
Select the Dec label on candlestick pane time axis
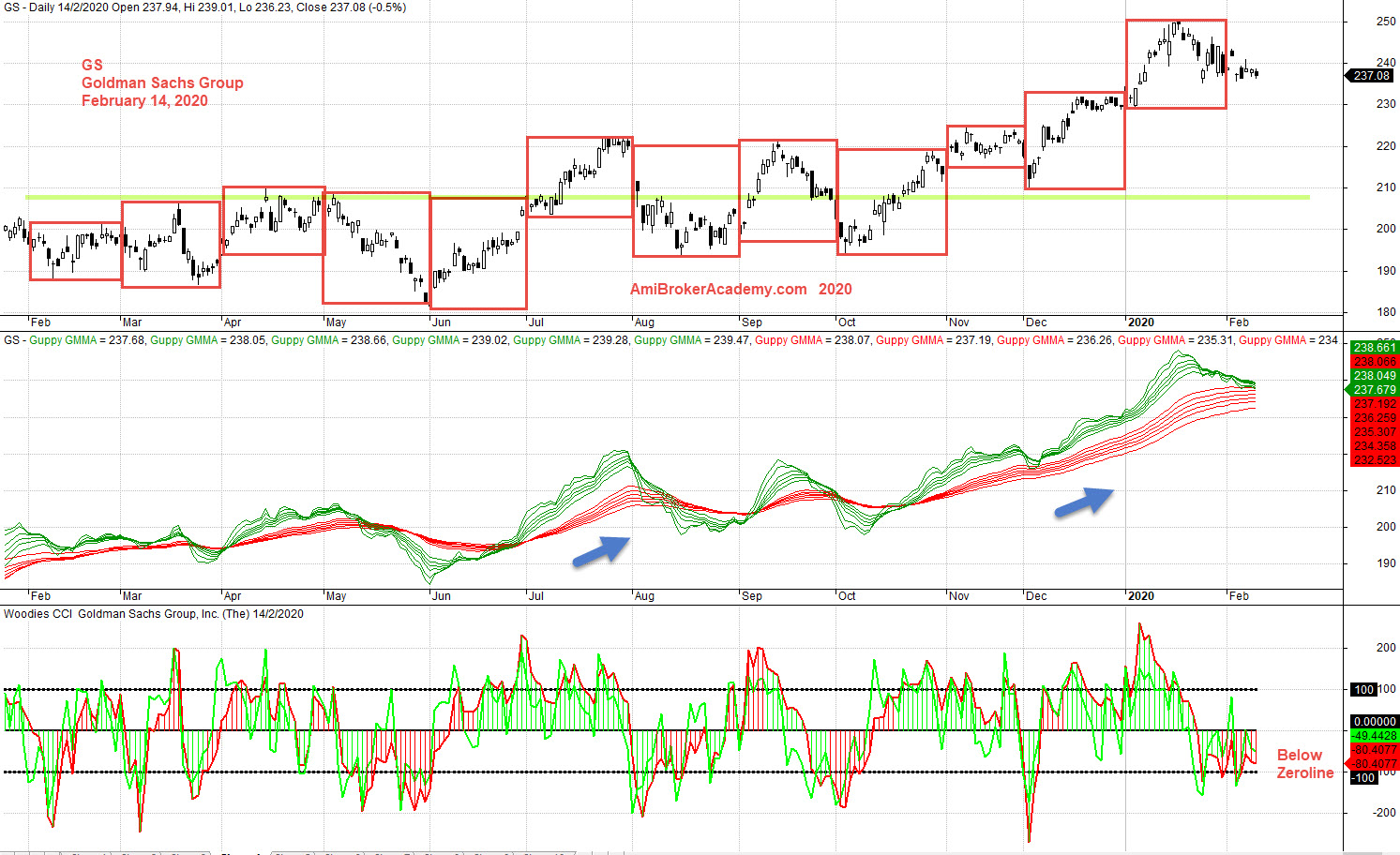coord(1035,322)
